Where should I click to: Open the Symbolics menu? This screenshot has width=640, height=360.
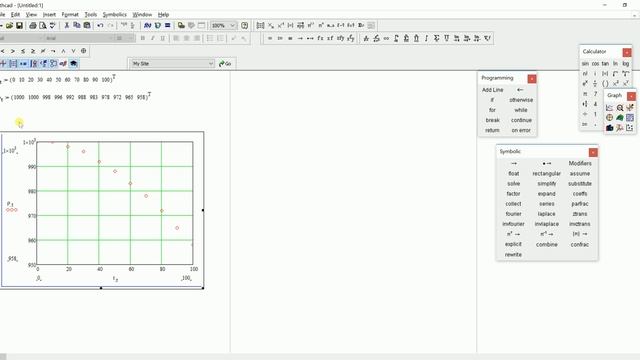click(x=114, y=14)
